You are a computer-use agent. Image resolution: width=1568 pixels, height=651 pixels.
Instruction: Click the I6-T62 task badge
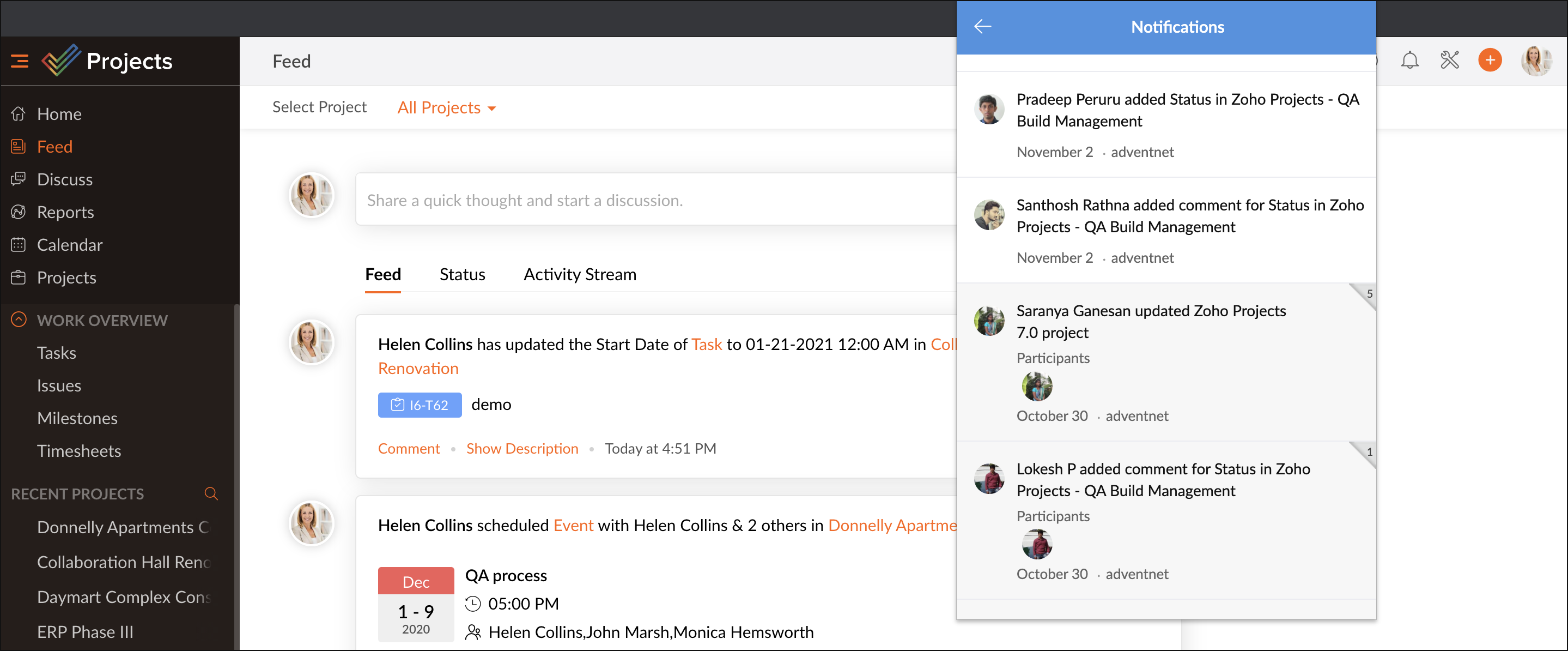click(420, 405)
